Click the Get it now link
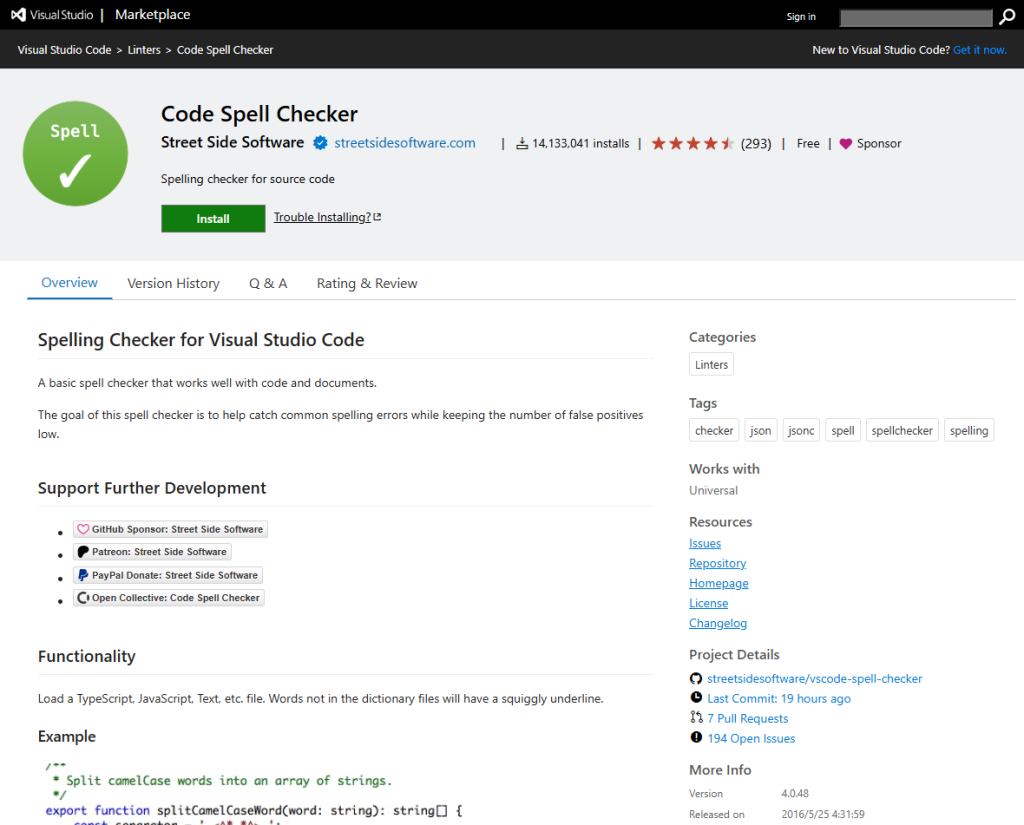 980,50
